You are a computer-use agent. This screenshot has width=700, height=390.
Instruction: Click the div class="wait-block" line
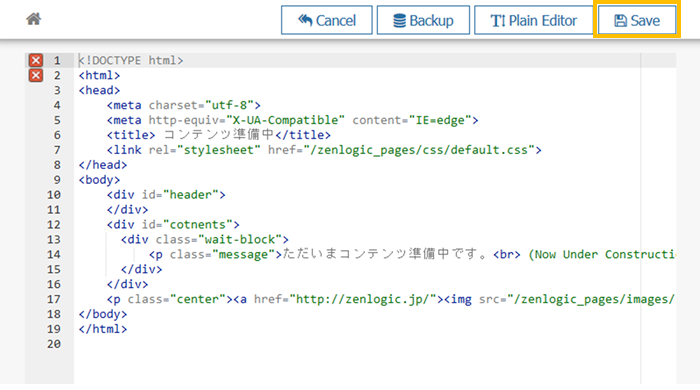205,240
